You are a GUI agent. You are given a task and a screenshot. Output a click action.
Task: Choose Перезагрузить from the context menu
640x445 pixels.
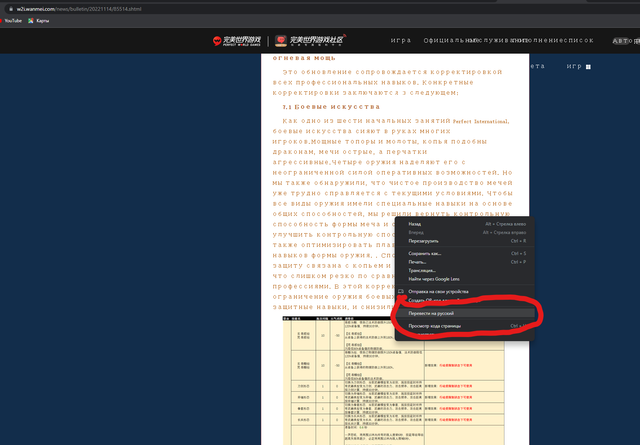424,241
